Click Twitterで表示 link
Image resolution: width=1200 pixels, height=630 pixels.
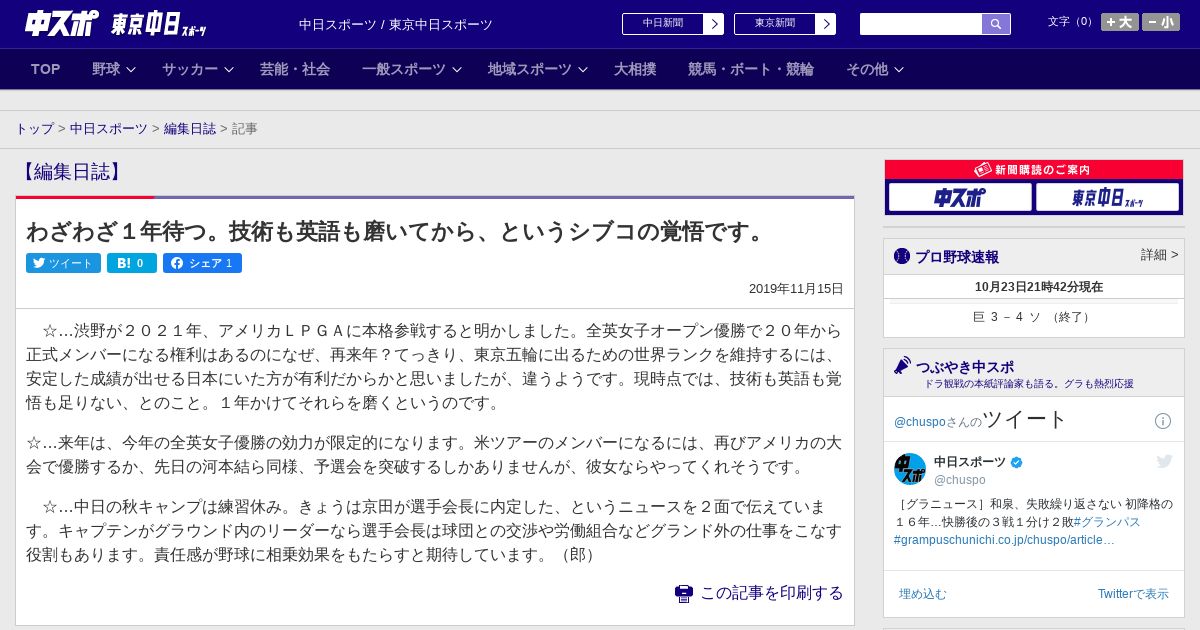(x=1133, y=594)
